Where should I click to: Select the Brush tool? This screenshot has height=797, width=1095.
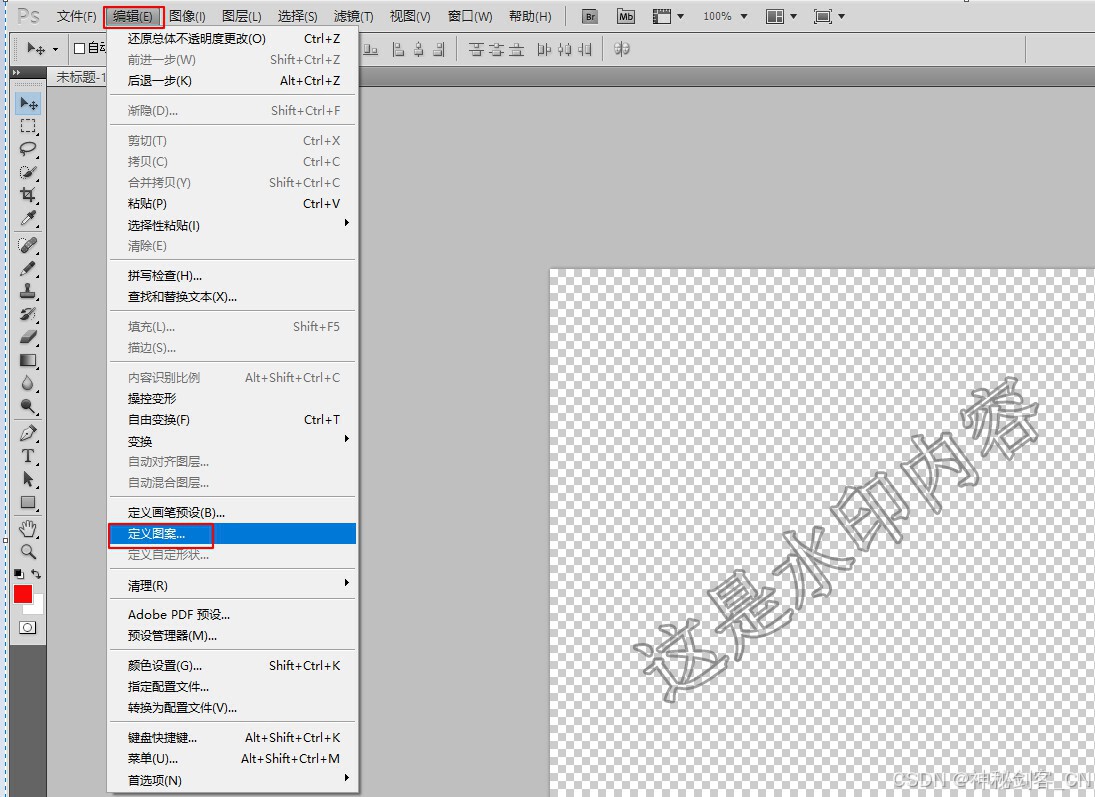(28, 268)
